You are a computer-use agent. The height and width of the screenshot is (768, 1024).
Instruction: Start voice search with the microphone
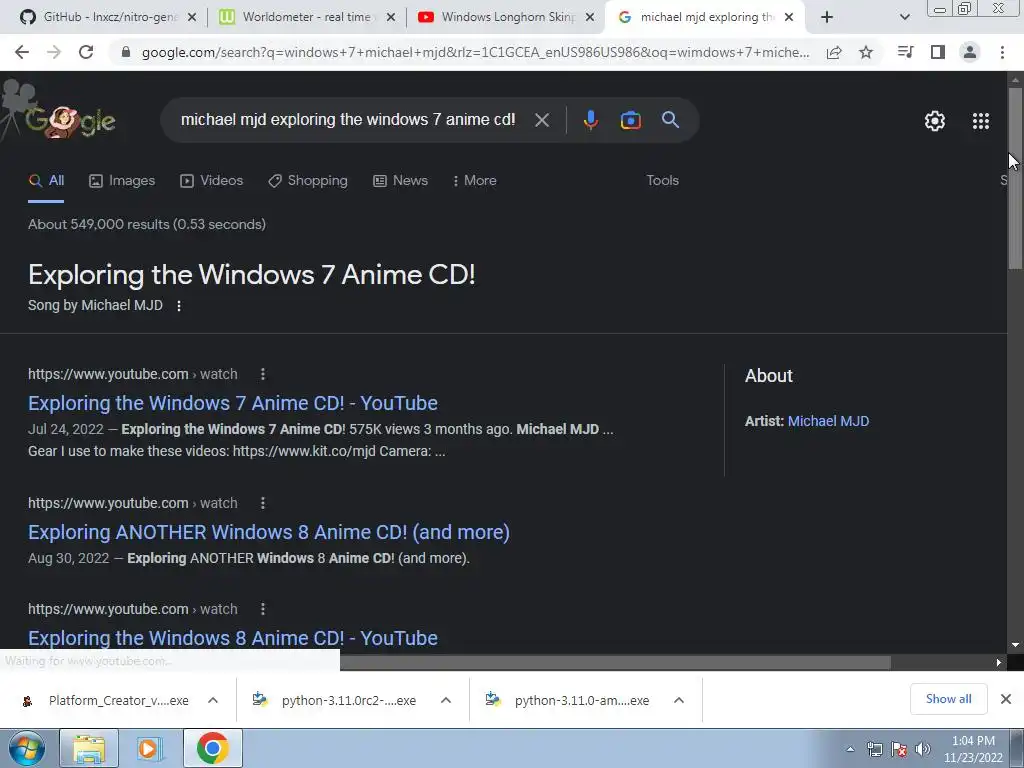590,120
